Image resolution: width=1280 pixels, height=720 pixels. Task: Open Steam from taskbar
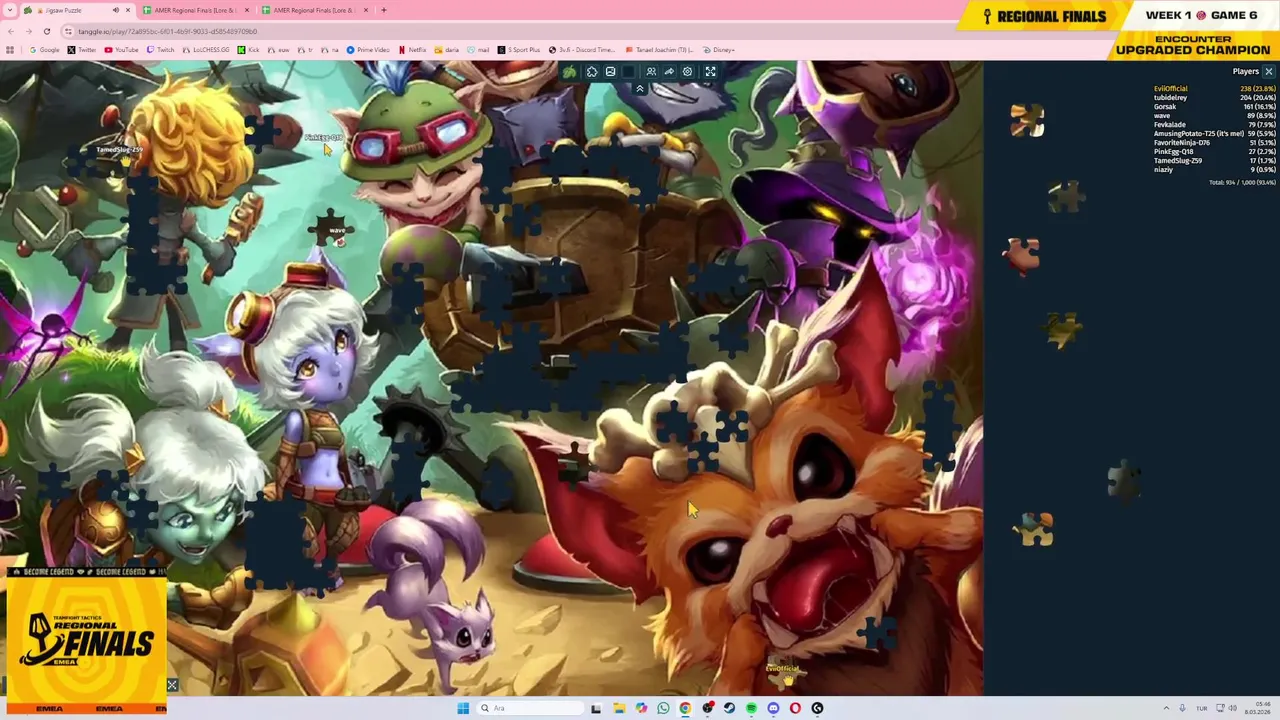pos(729,708)
